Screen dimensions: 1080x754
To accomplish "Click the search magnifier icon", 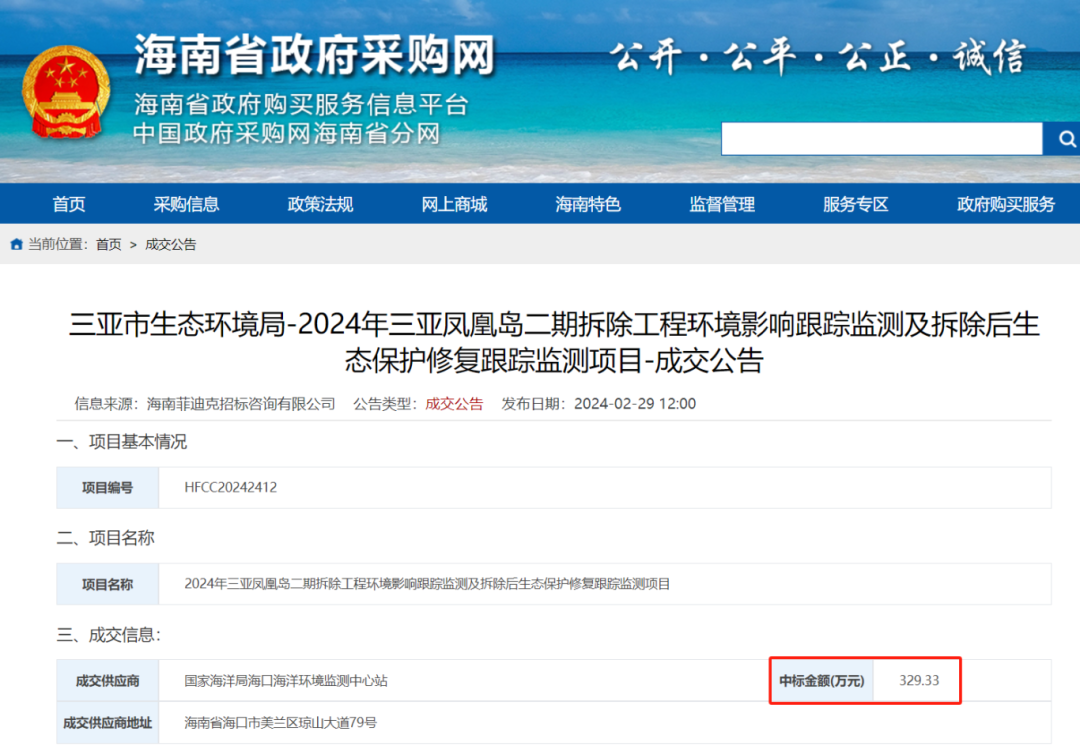I will point(1065,139).
